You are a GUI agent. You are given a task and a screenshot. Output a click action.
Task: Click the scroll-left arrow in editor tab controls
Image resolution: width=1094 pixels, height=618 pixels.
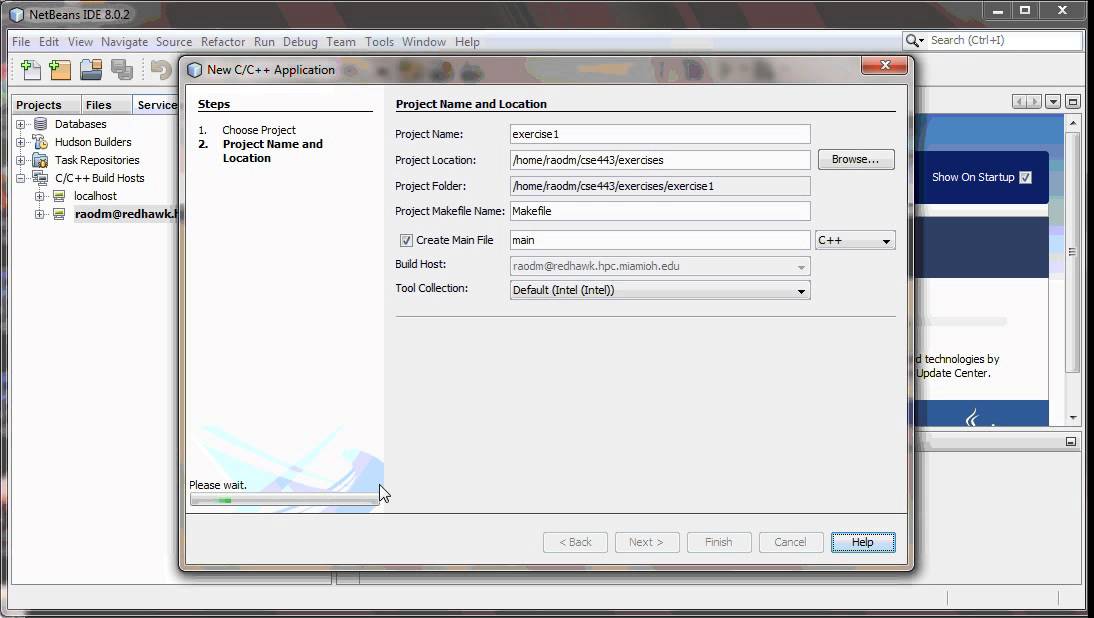tap(1019, 102)
